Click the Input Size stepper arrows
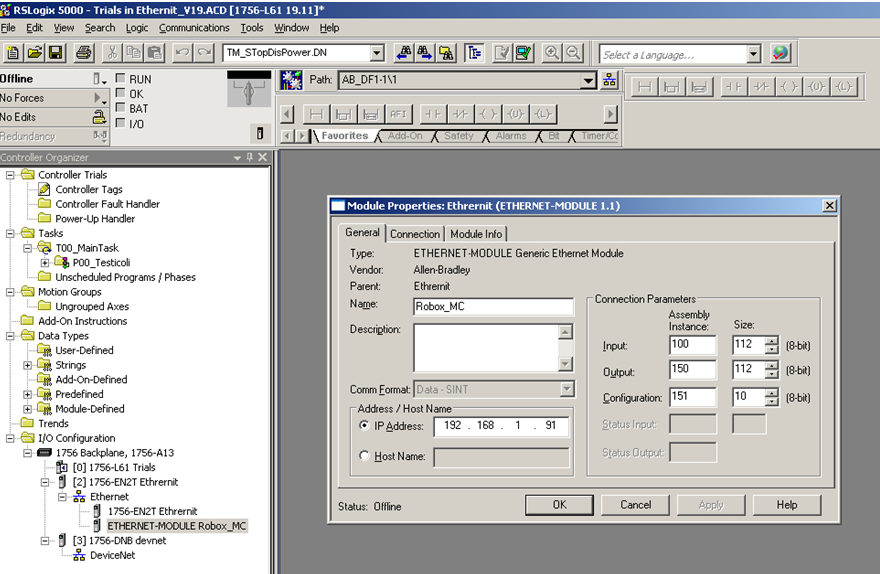Image resolution: width=880 pixels, height=574 pixels. click(772, 345)
